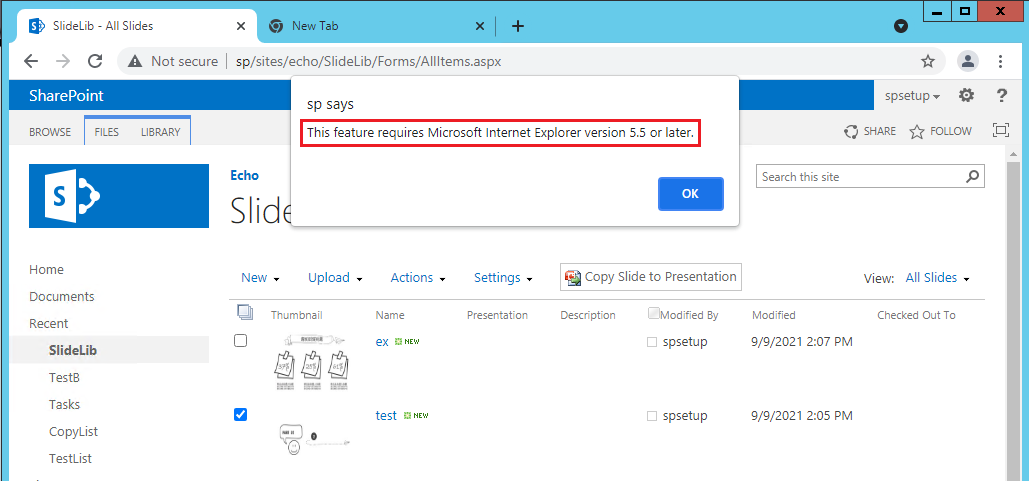Open the test slide name link
The image size is (1029, 481).
386,415
